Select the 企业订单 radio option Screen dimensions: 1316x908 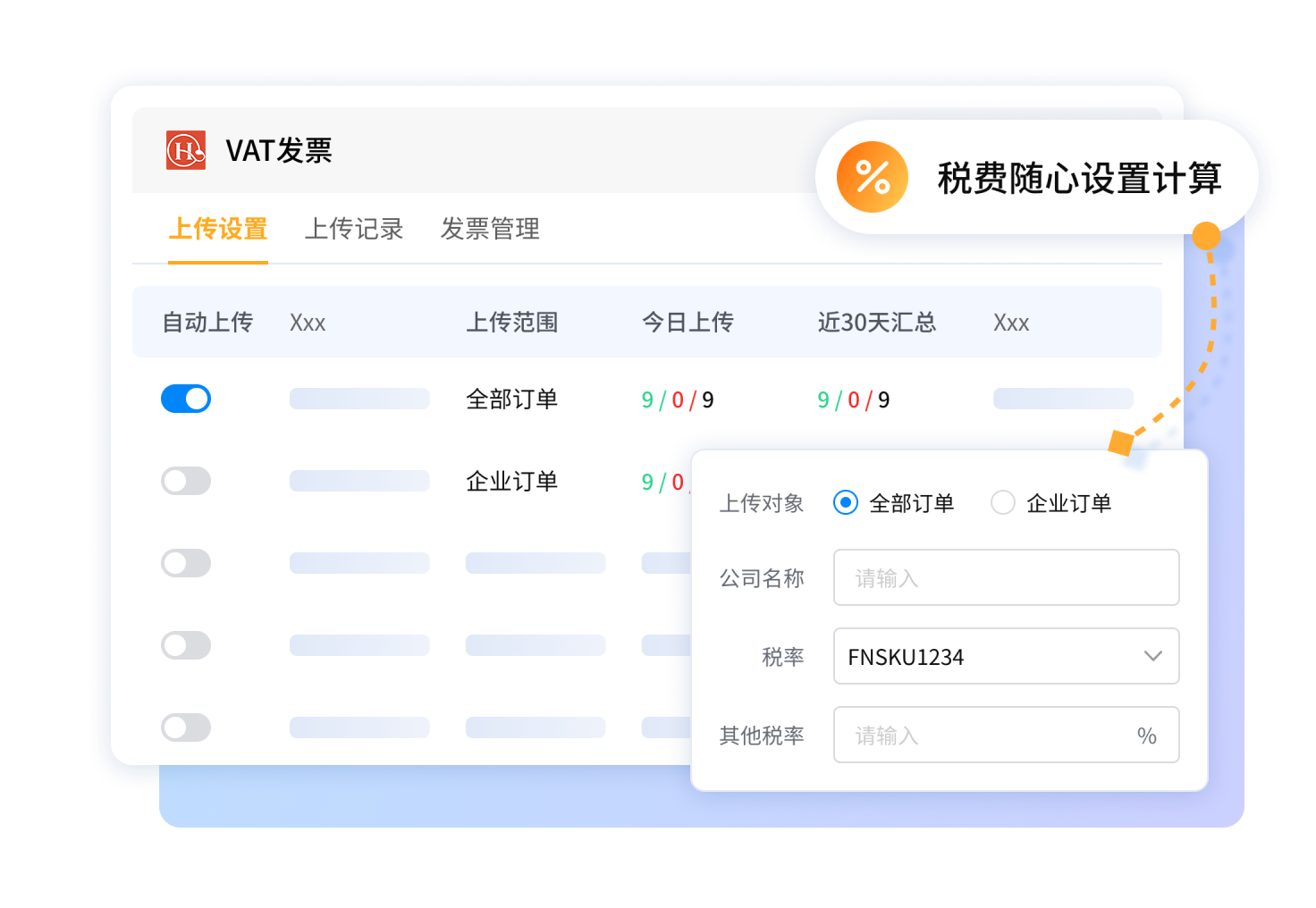pyautogui.click(x=1003, y=503)
